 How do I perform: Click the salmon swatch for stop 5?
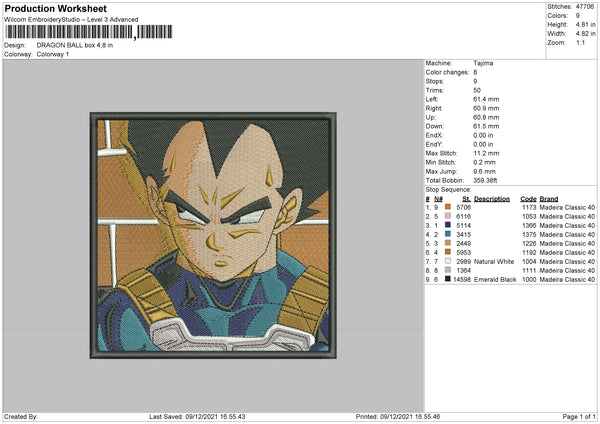pos(448,243)
